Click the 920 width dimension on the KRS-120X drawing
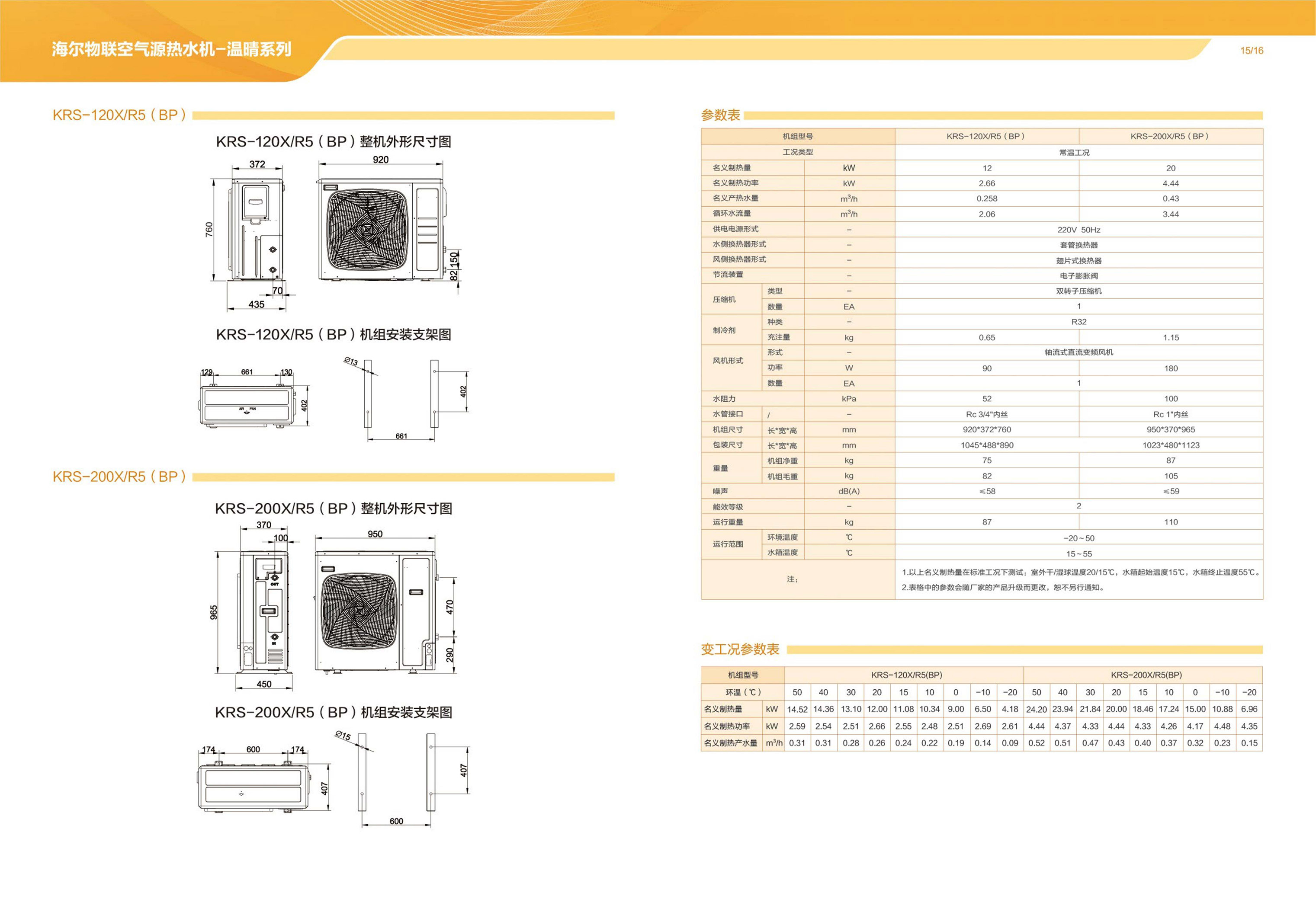The width and height of the screenshot is (1316, 899). [381, 160]
